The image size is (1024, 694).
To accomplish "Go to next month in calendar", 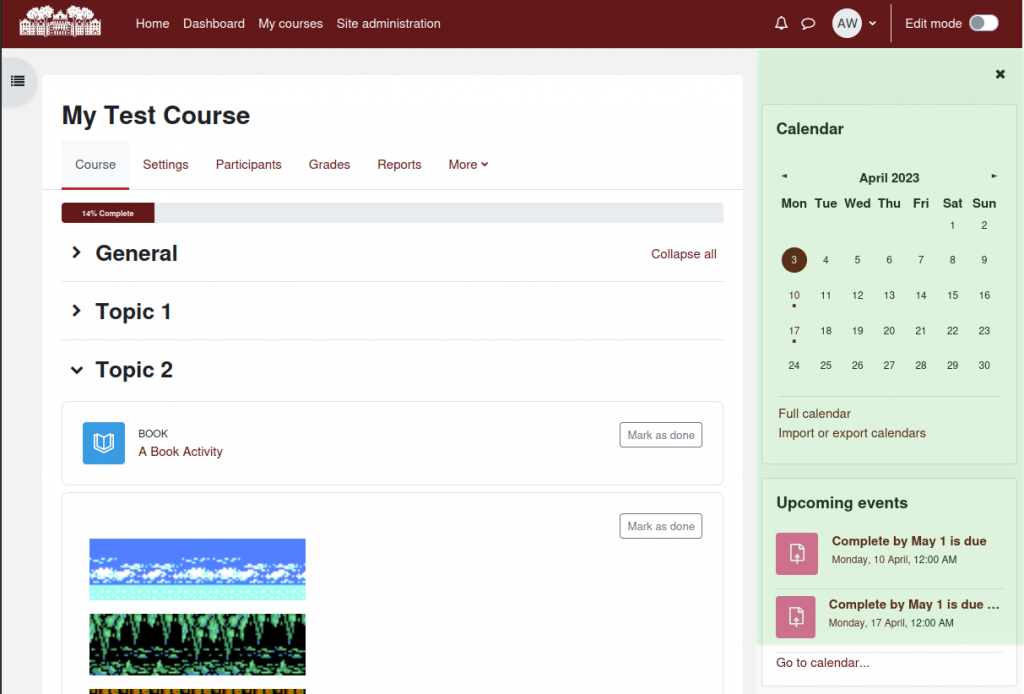I will pos(994,176).
